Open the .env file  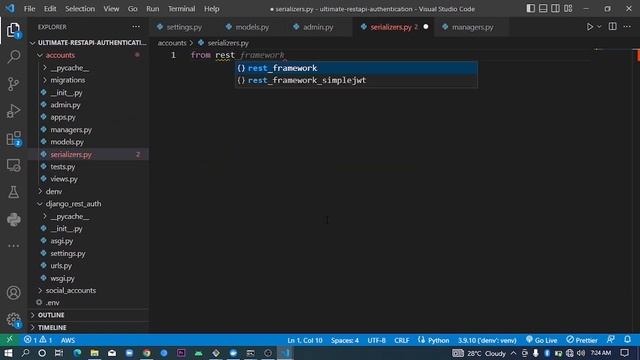(x=88, y=303)
